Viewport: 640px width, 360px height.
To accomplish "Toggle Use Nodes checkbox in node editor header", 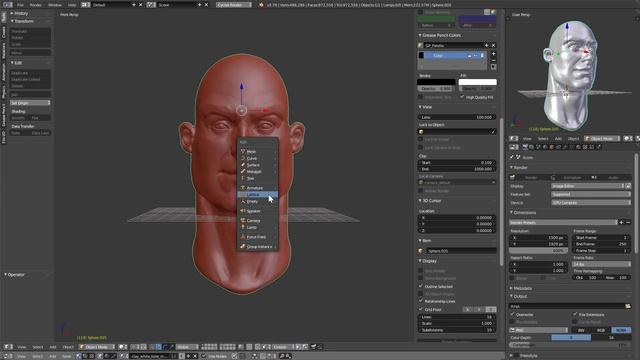I will [x=204, y=356].
